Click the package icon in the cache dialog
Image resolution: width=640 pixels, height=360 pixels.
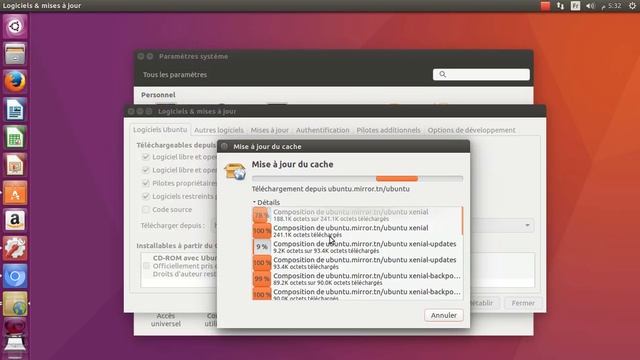235,171
